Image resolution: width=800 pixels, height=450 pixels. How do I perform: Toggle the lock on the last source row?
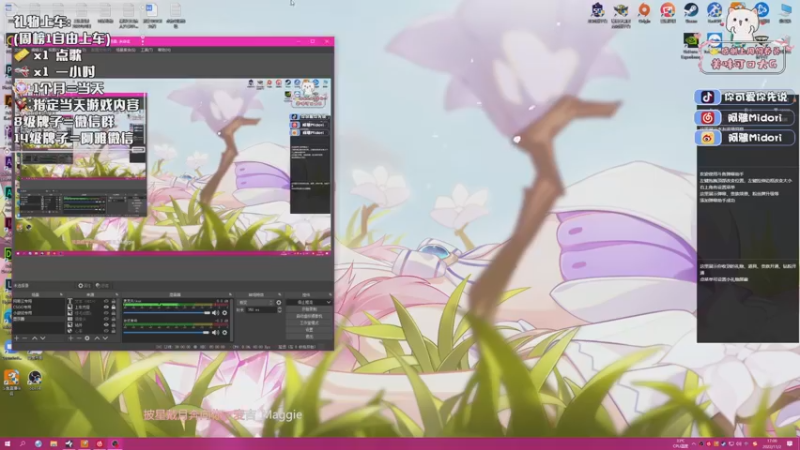tap(113, 331)
